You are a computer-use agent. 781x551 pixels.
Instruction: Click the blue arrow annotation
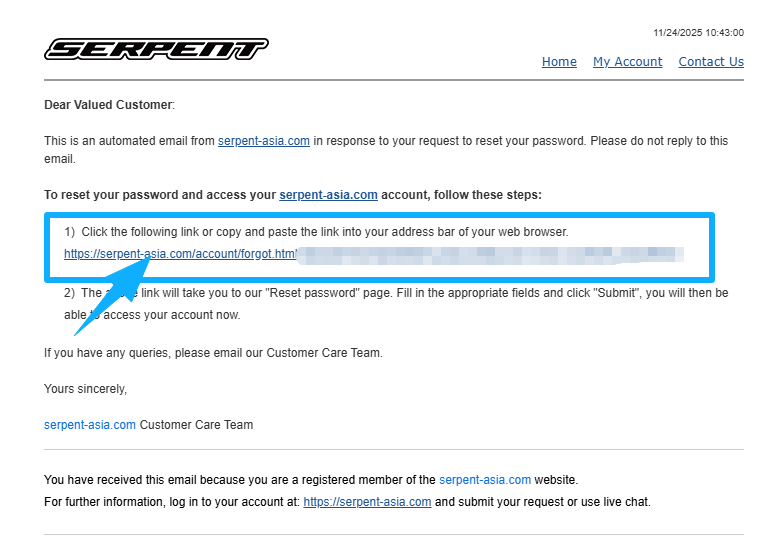pos(112,297)
